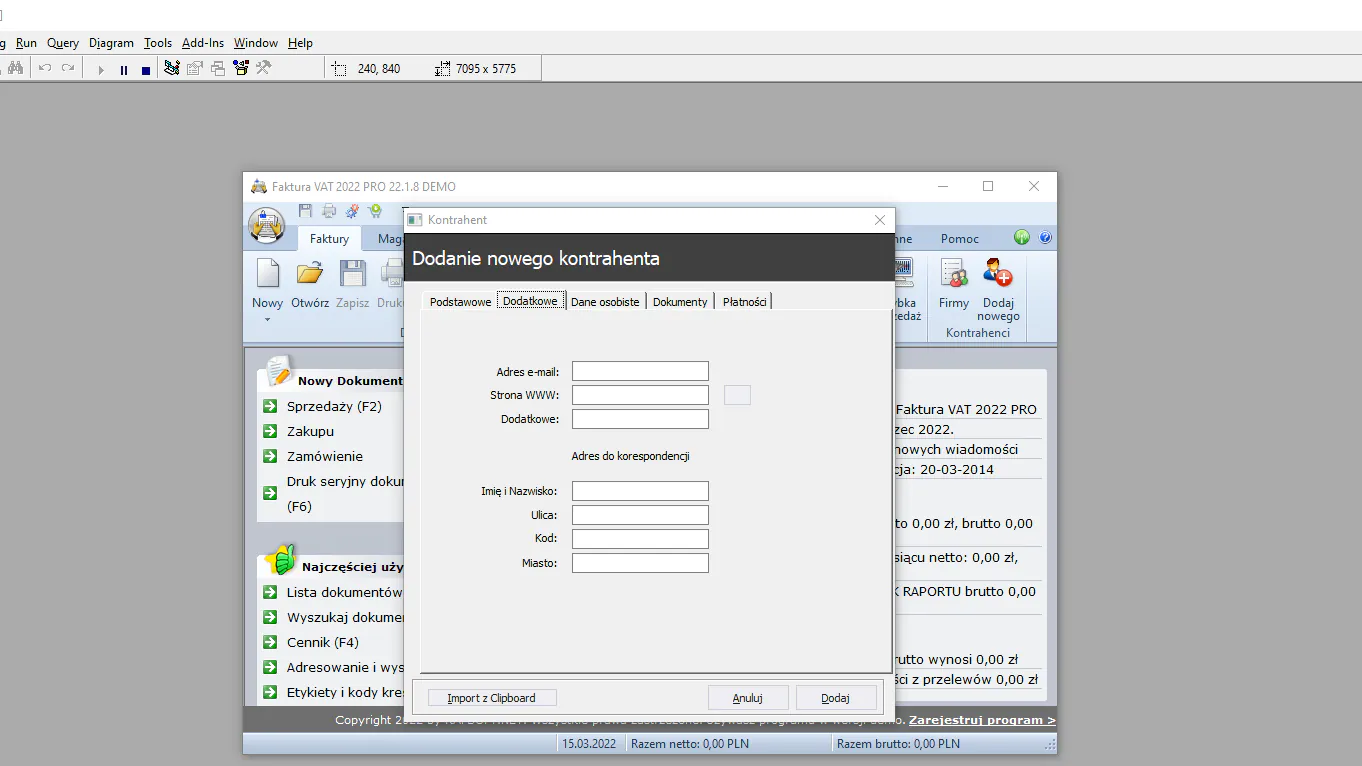Click the round Faktura application menu button
Image resolution: width=1362 pixels, height=766 pixels.
click(266, 226)
